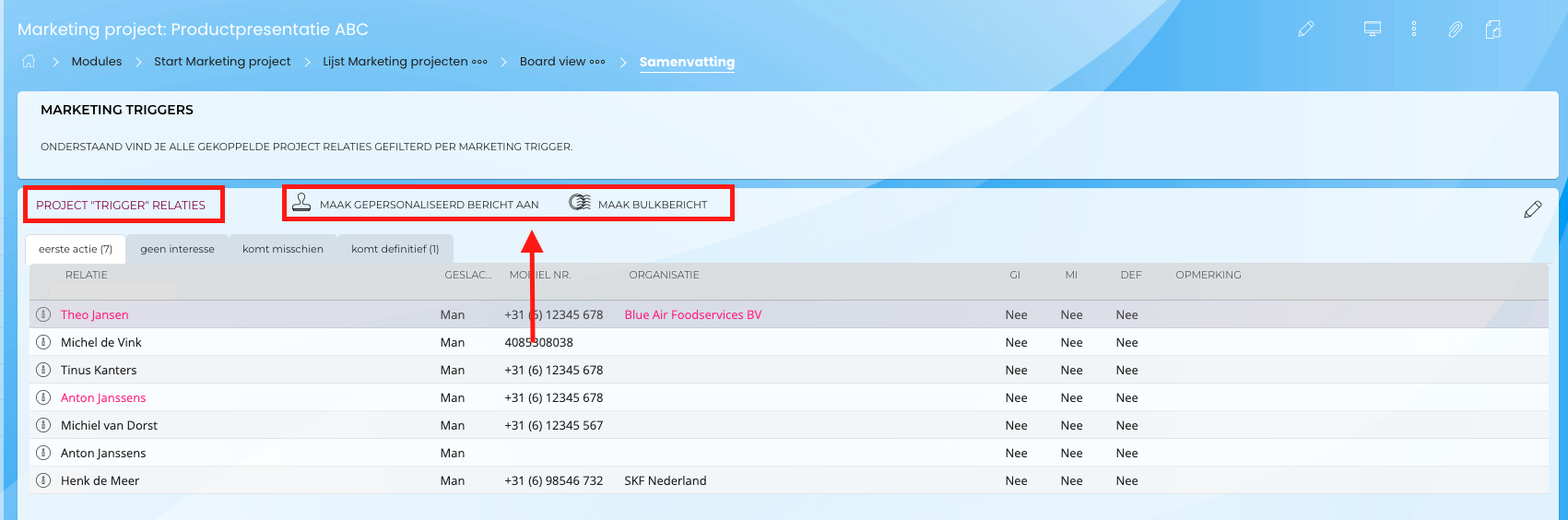The height and width of the screenshot is (520, 1568).
Task: Expand Lijst Marketing projecten dots menu
Action: [479, 62]
